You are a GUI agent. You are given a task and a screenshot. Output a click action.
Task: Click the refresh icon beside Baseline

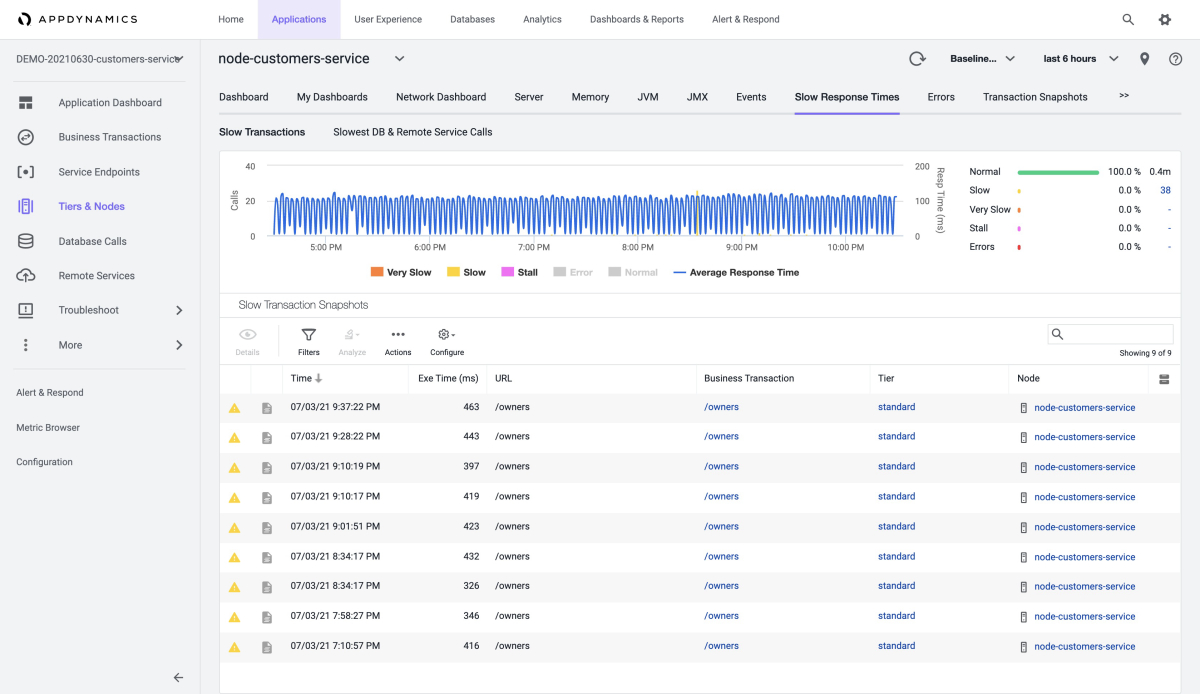click(917, 59)
